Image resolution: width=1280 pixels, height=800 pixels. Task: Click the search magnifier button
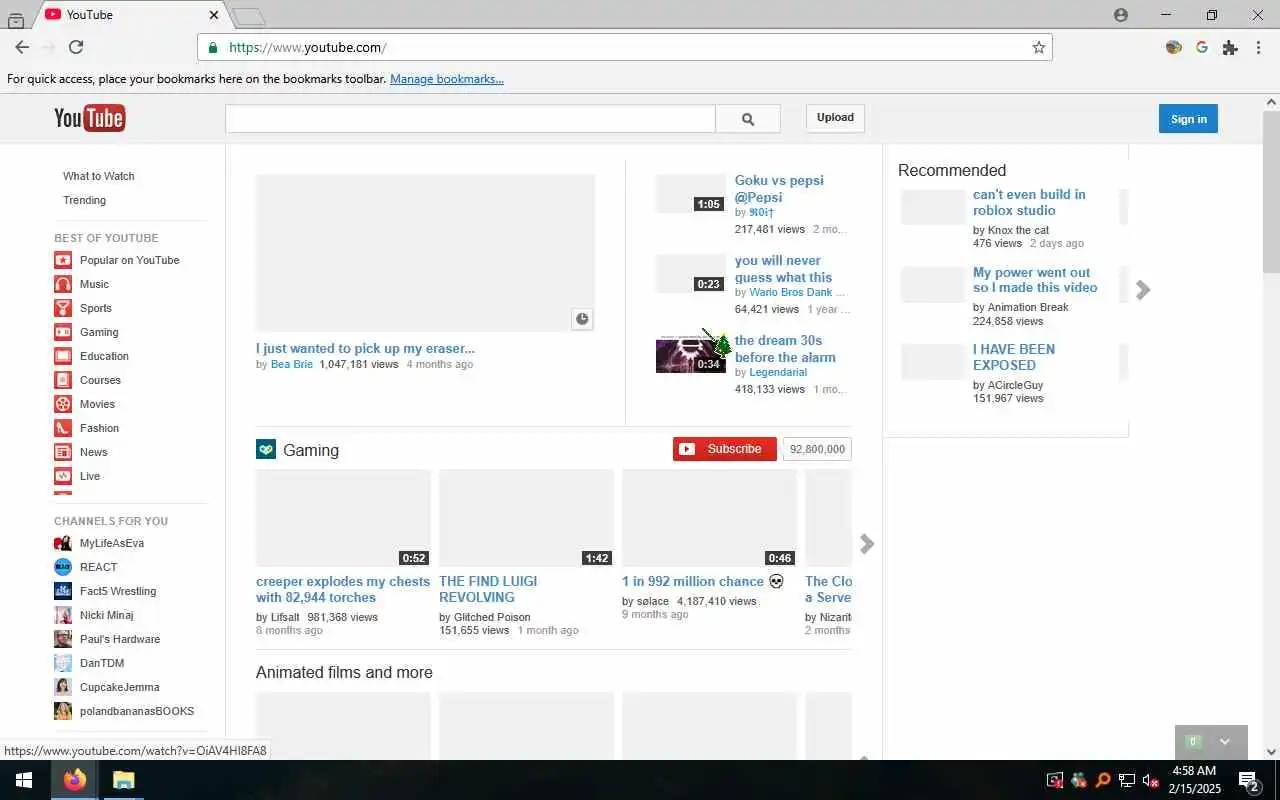747,119
